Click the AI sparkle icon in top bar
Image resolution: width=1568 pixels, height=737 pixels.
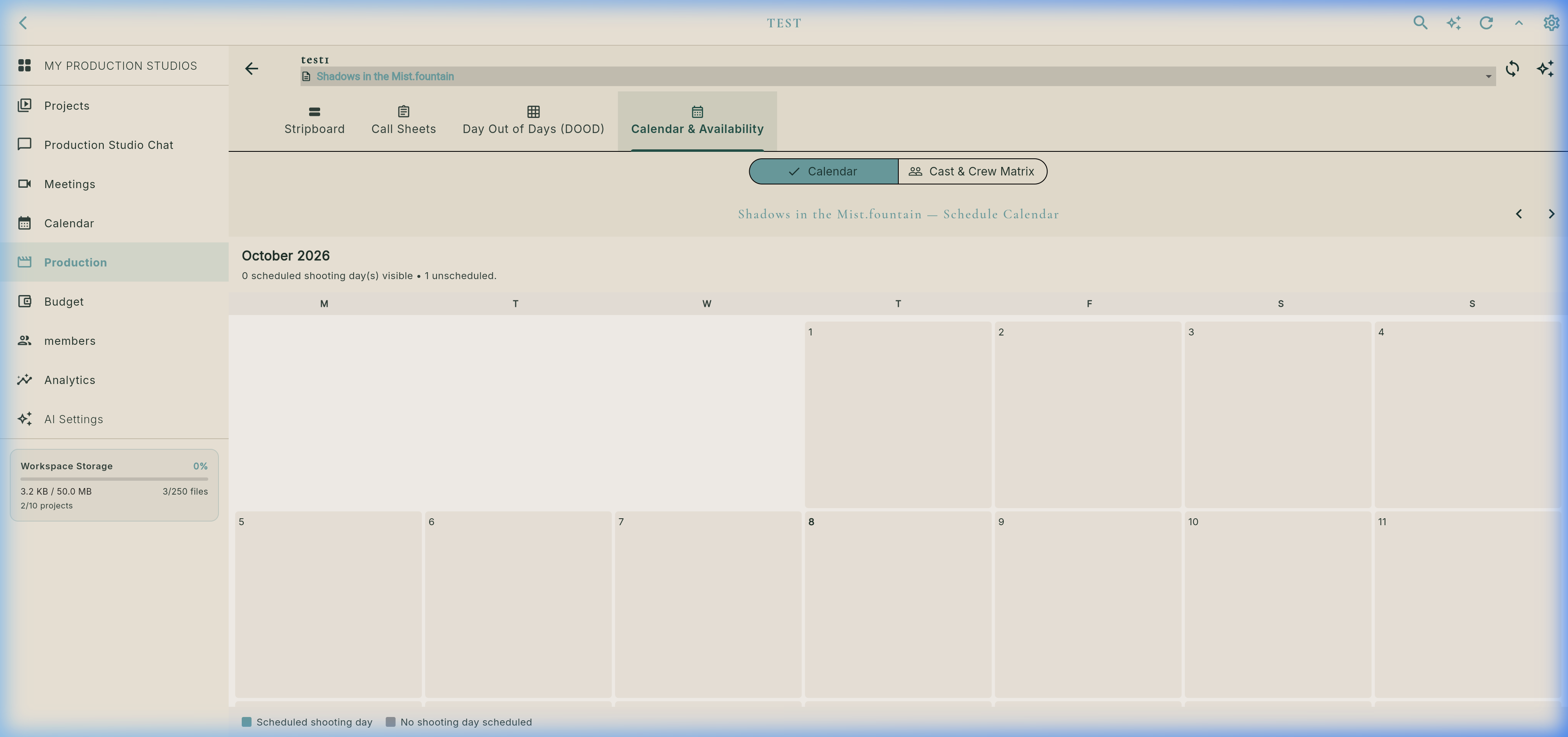1454,22
